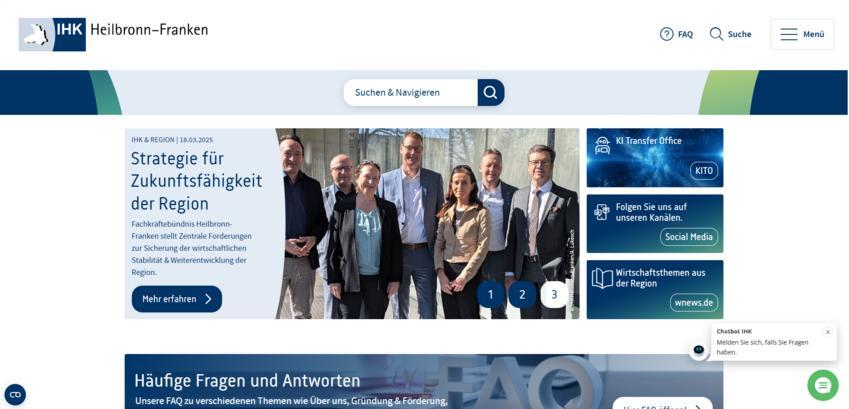Select carousel slide 3
The width and height of the screenshot is (849, 409).
click(554, 295)
